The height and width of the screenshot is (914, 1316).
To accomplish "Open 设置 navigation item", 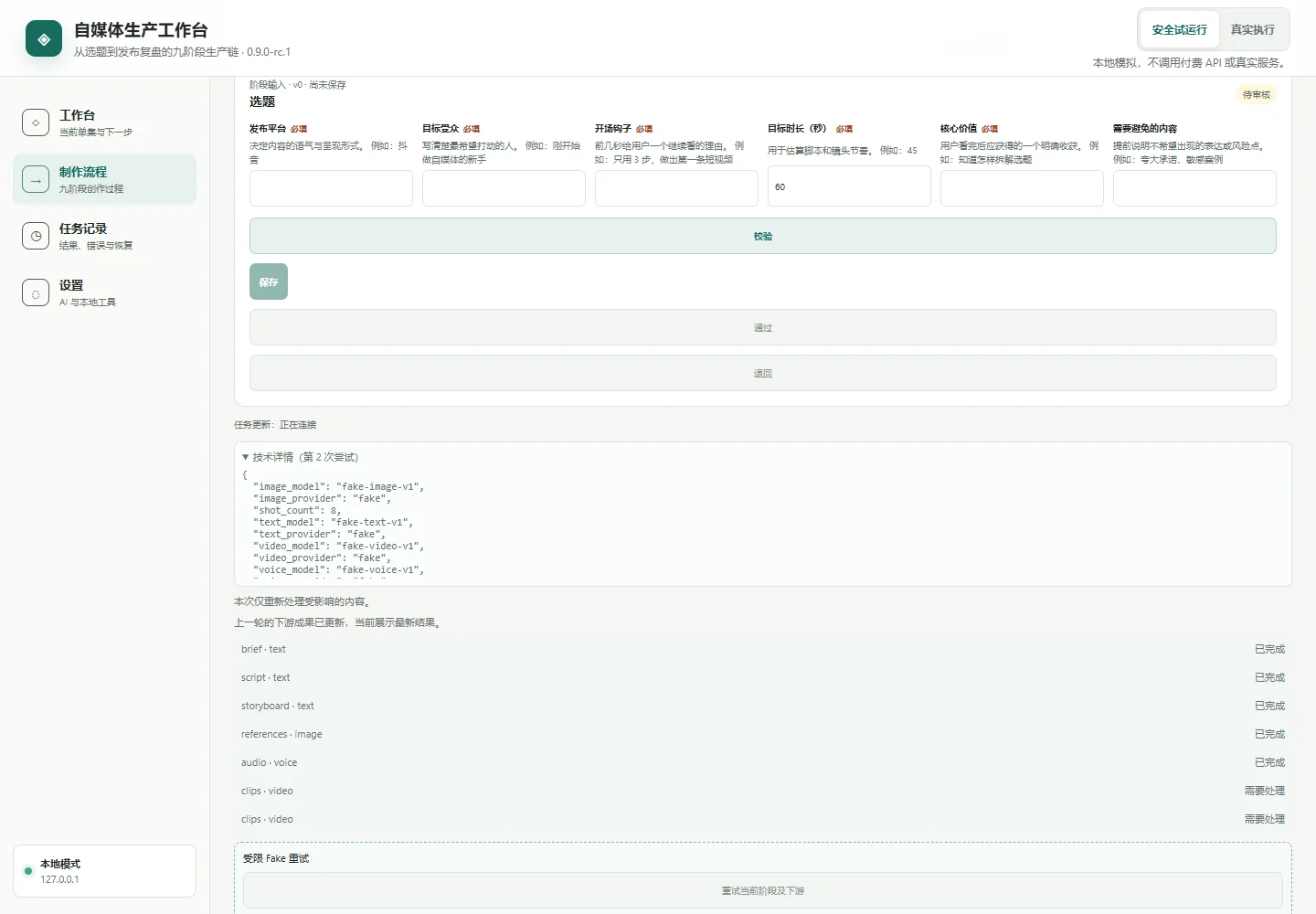I will click(105, 292).
